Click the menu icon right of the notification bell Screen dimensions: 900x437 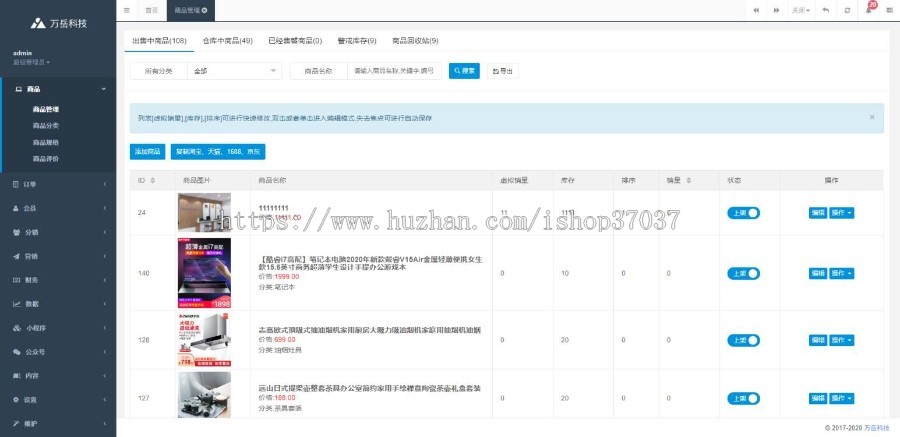tap(890, 10)
